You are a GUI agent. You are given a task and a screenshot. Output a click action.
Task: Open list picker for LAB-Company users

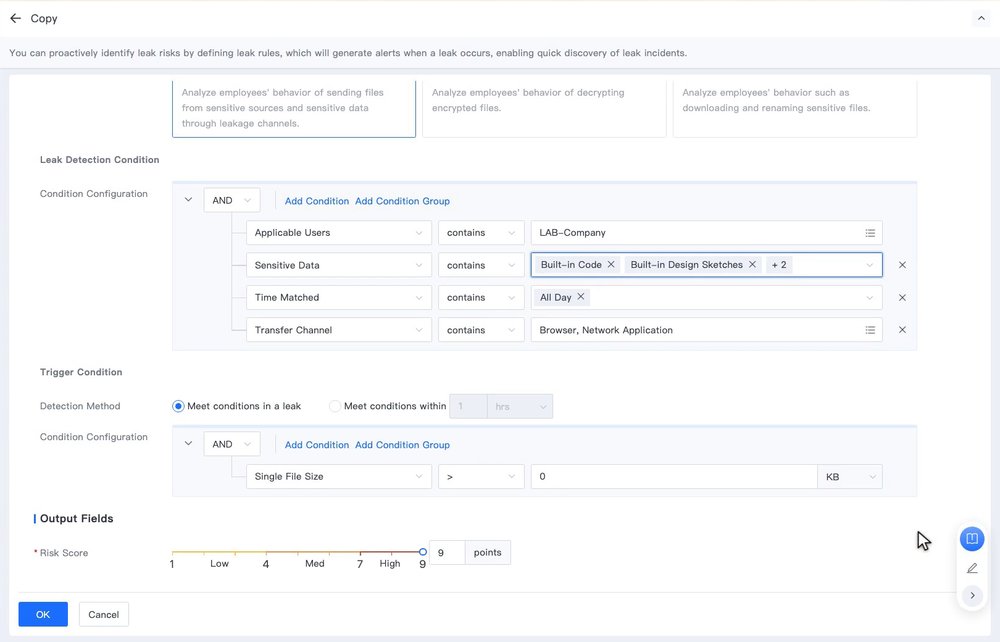click(870, 233)
